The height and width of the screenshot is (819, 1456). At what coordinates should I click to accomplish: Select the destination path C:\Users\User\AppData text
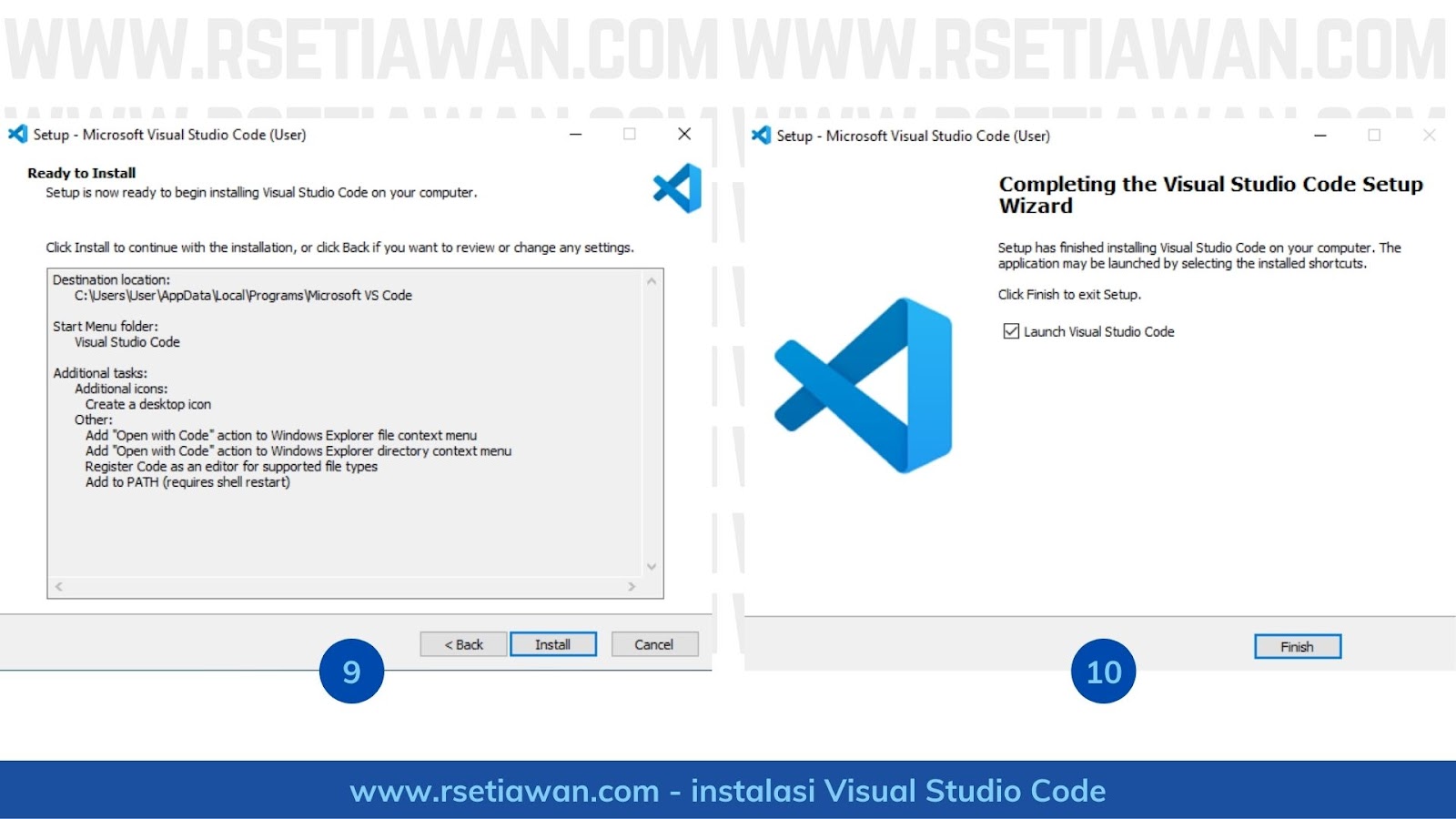click(243, 296)
